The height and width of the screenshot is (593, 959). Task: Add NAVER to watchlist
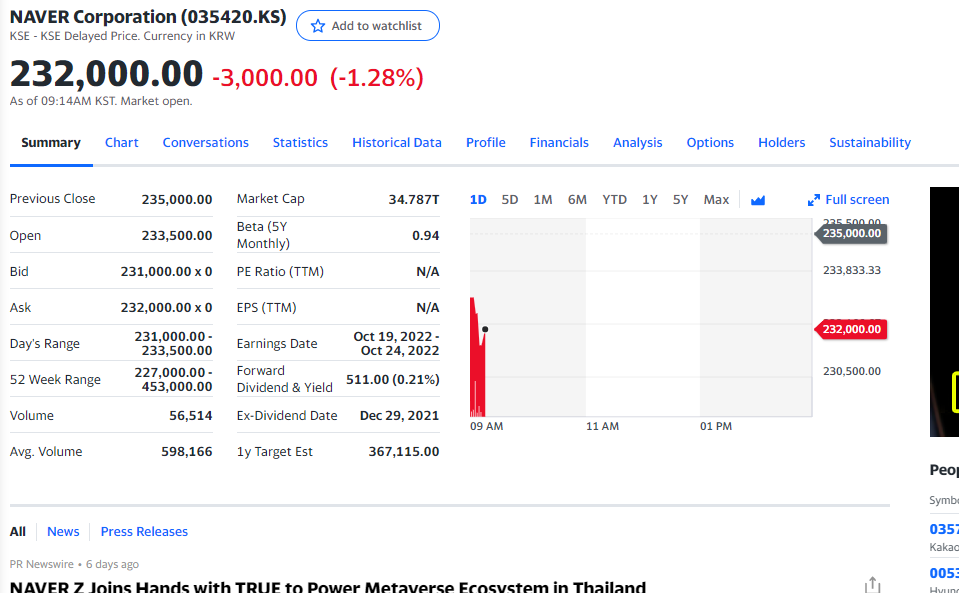368,26
